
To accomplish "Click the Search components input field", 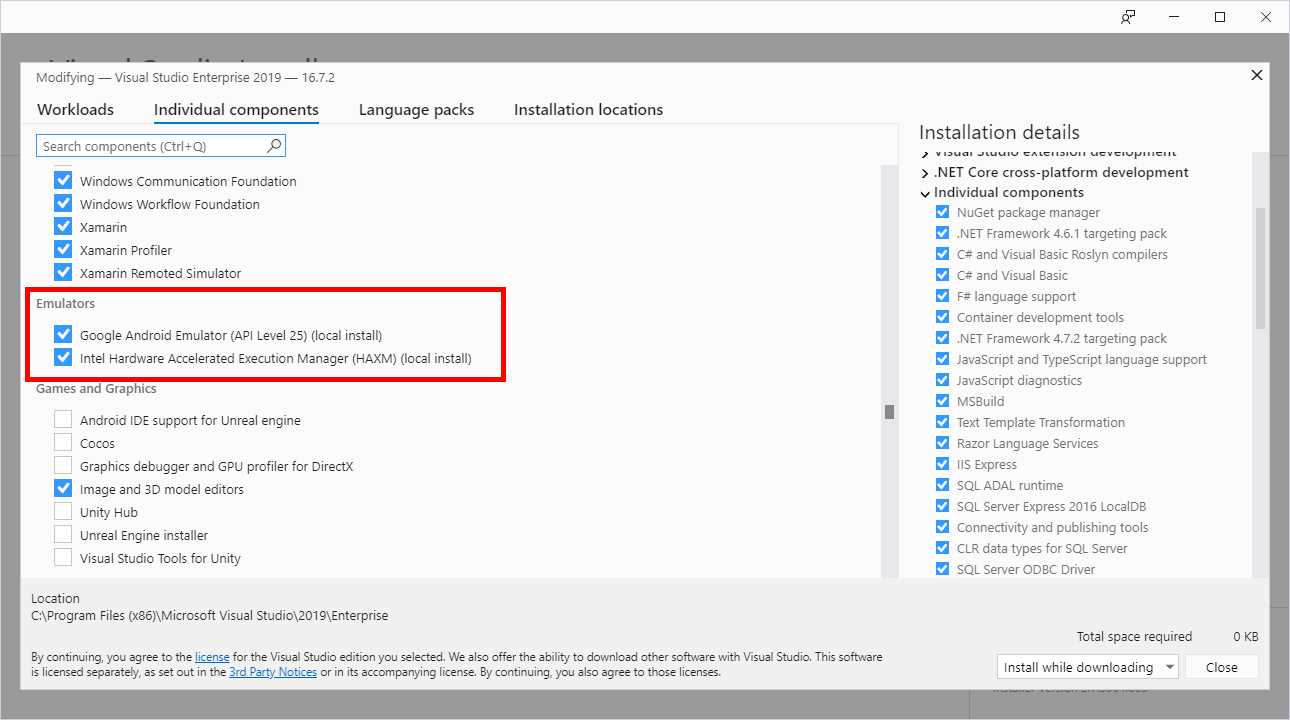I will (150, 145).
